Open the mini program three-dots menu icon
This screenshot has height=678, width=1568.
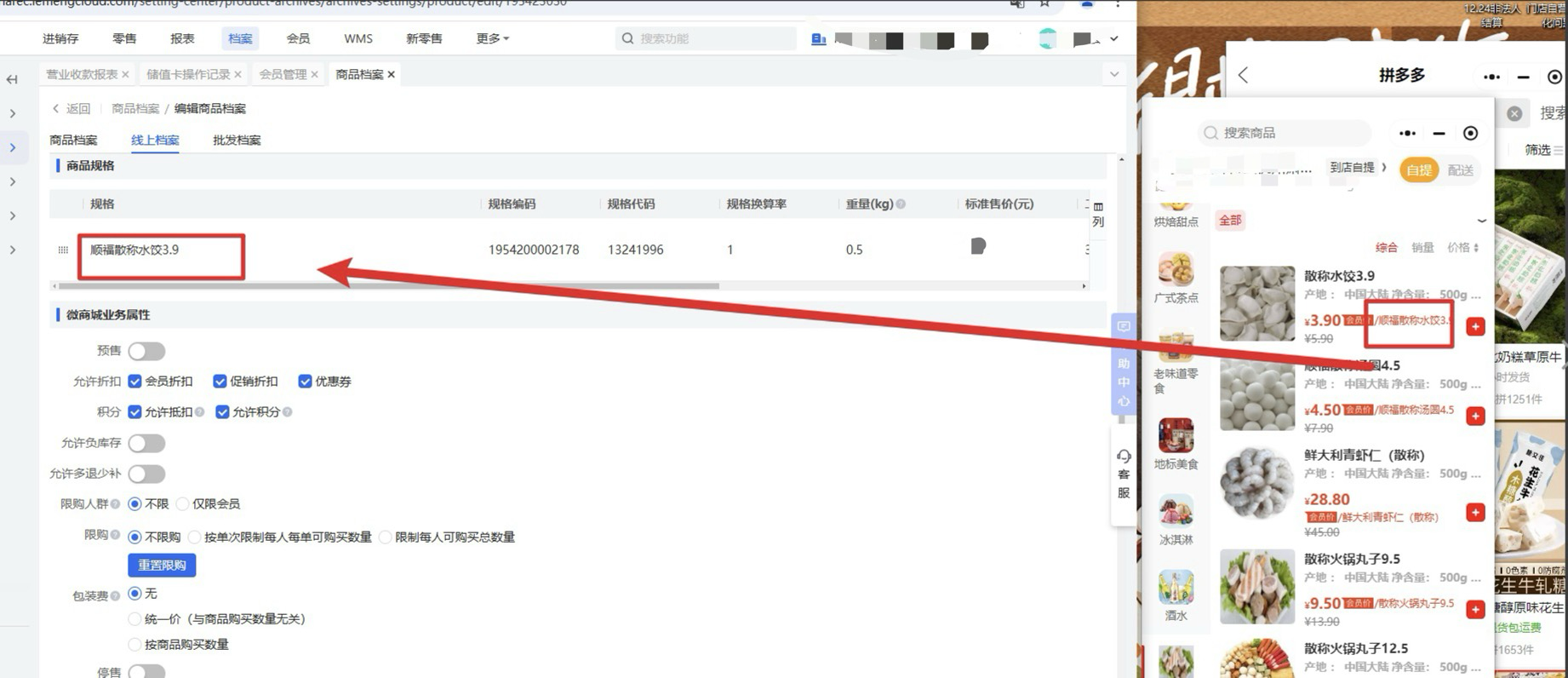(x=1407, y=133)
